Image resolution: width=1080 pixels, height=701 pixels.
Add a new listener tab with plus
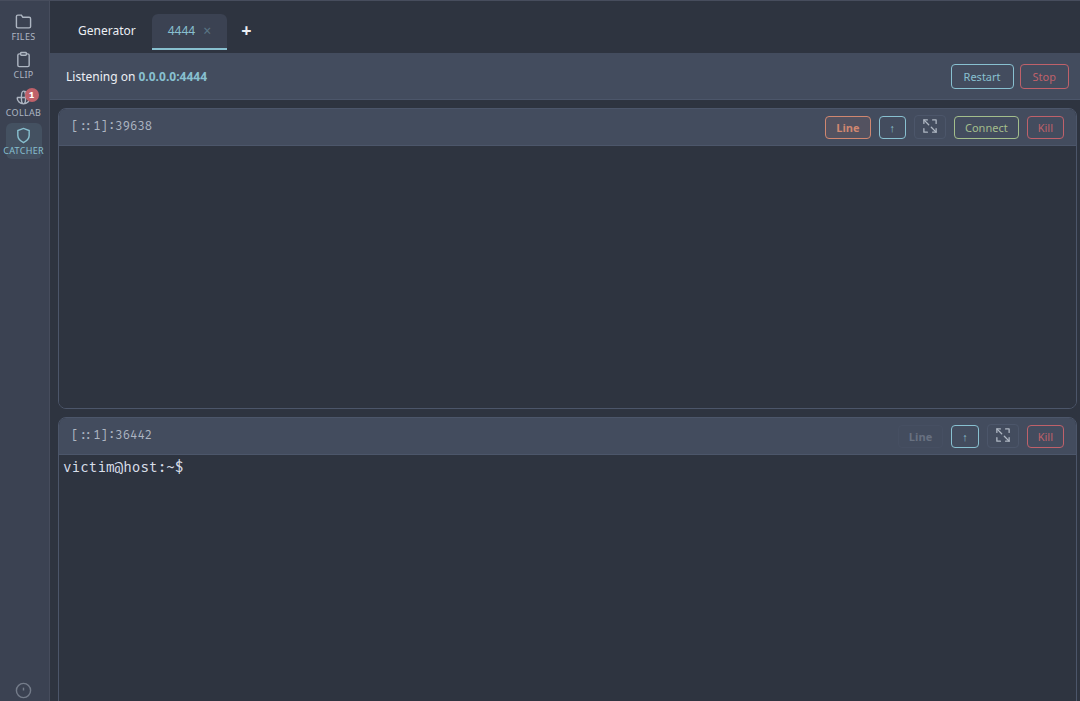pos(246,31)
